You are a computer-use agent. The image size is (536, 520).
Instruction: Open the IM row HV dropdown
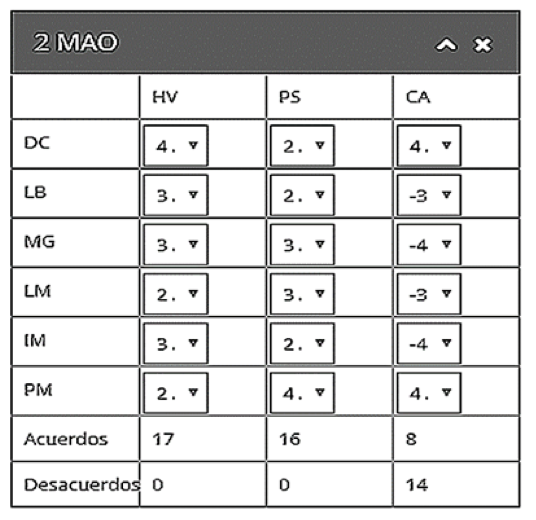click(x=176, y=343)
